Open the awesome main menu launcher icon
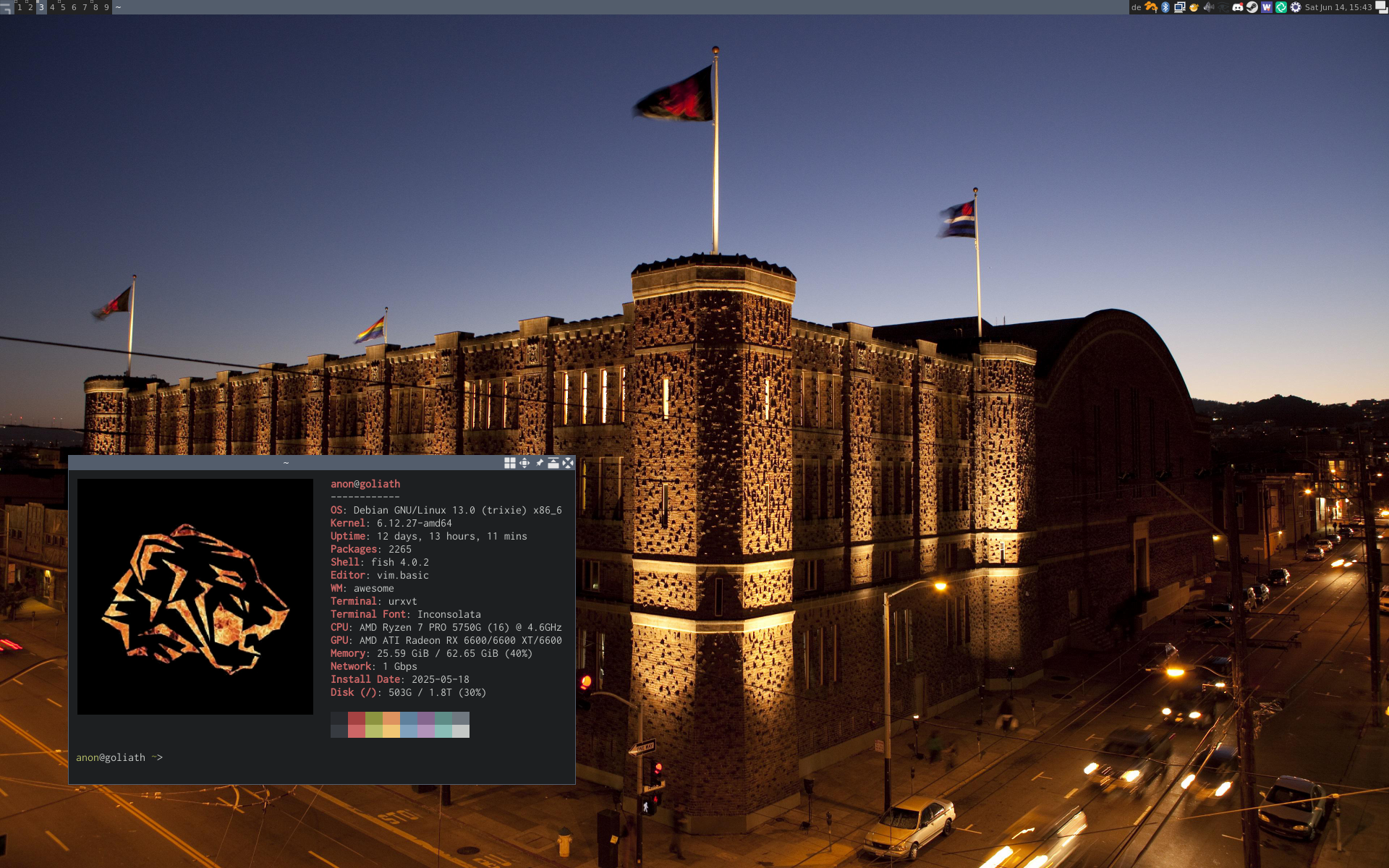 [x=7, y=7]
